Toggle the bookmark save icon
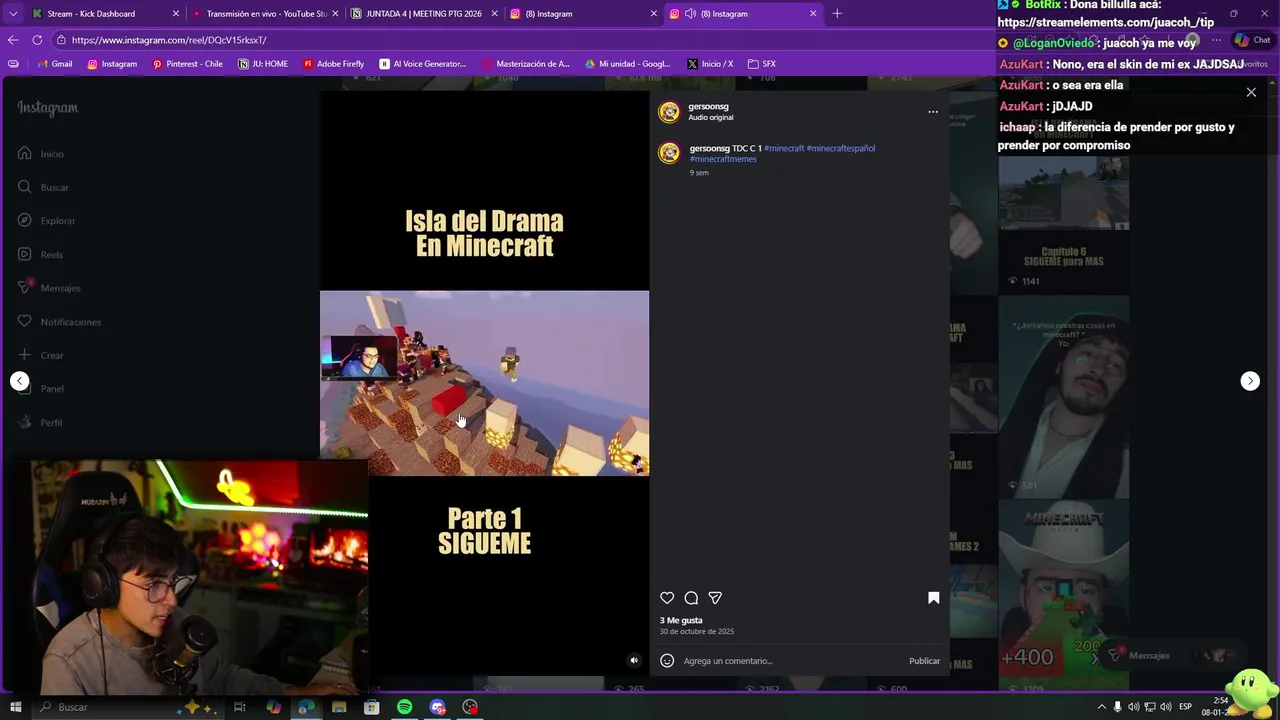The height and width of the screenshot is (720, 1280). pos(934,598)
